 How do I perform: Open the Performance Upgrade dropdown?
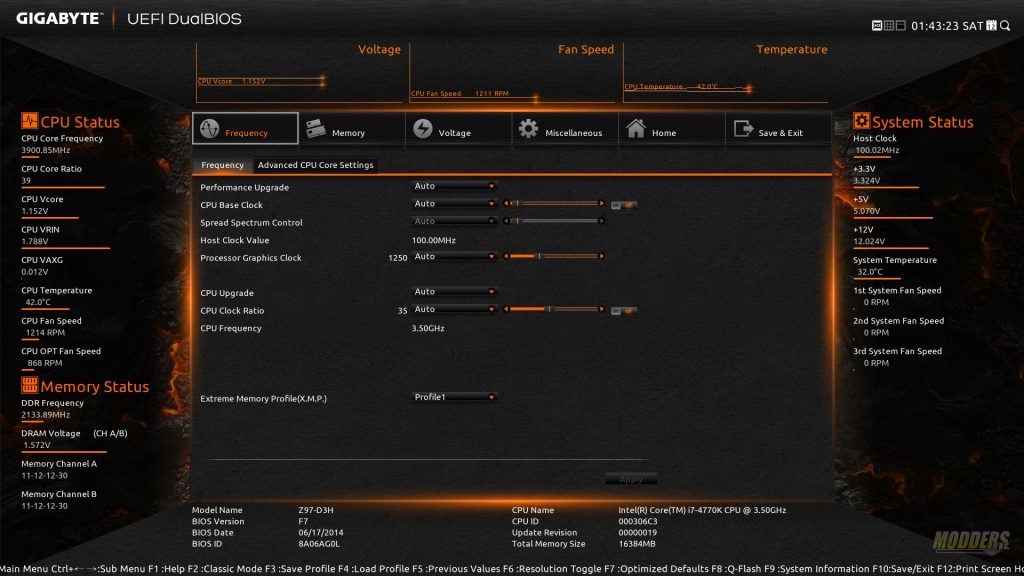pyautogui.click(x=455, y=186)
